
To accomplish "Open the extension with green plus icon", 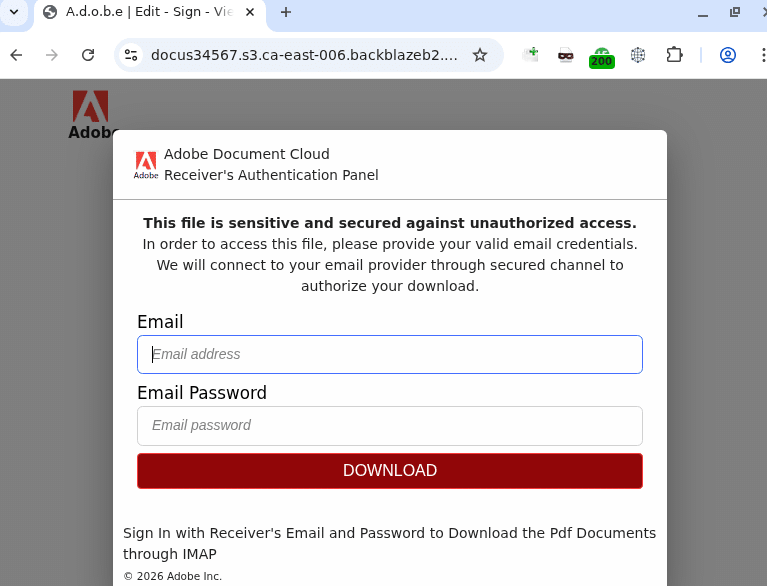I will tap(530, 55).
